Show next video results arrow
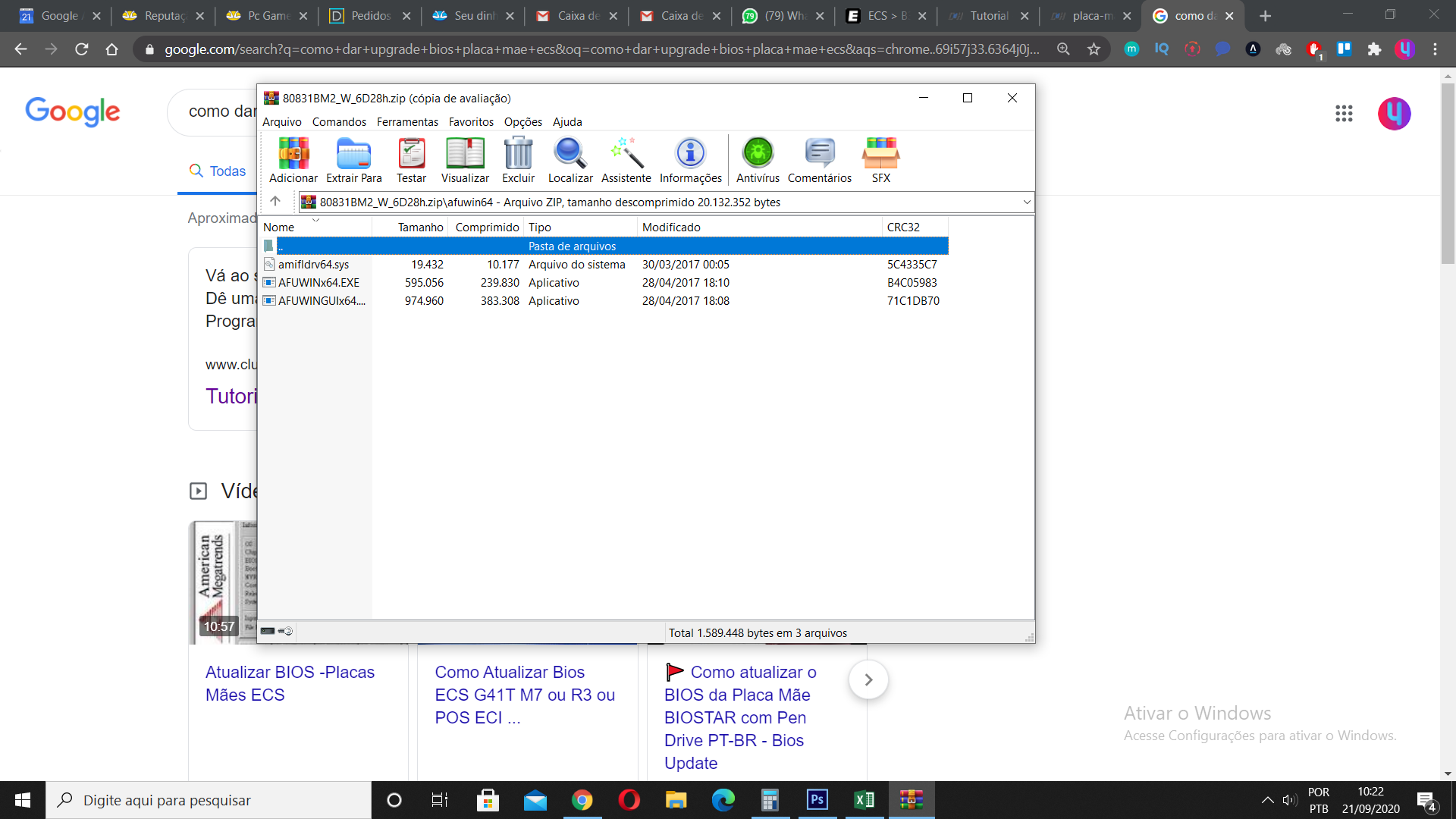The image size is (1456, 819). click(x=868, y=679)
